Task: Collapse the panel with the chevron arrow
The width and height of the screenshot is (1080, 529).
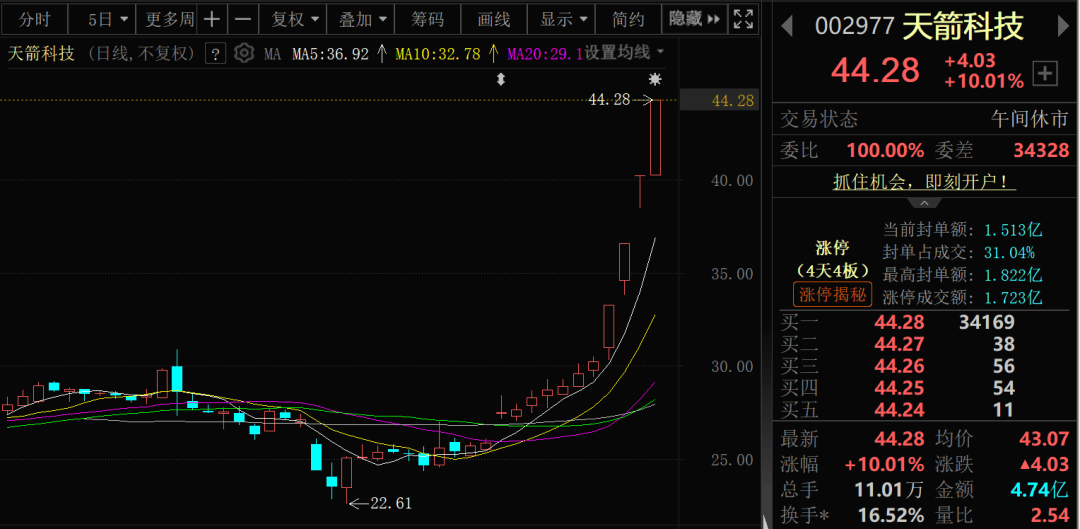Action: pyautogui.click(x=924, y=203)
